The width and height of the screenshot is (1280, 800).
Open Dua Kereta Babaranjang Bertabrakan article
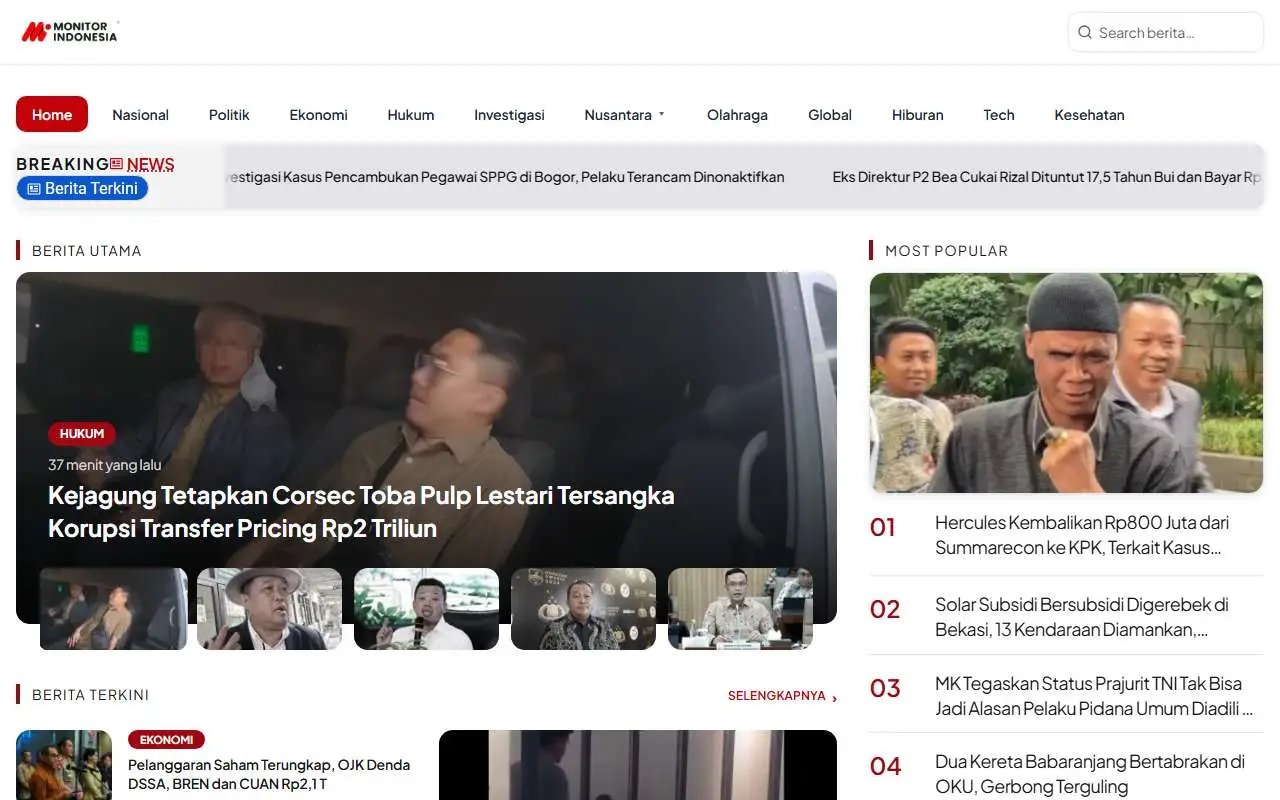(1090, 774)
